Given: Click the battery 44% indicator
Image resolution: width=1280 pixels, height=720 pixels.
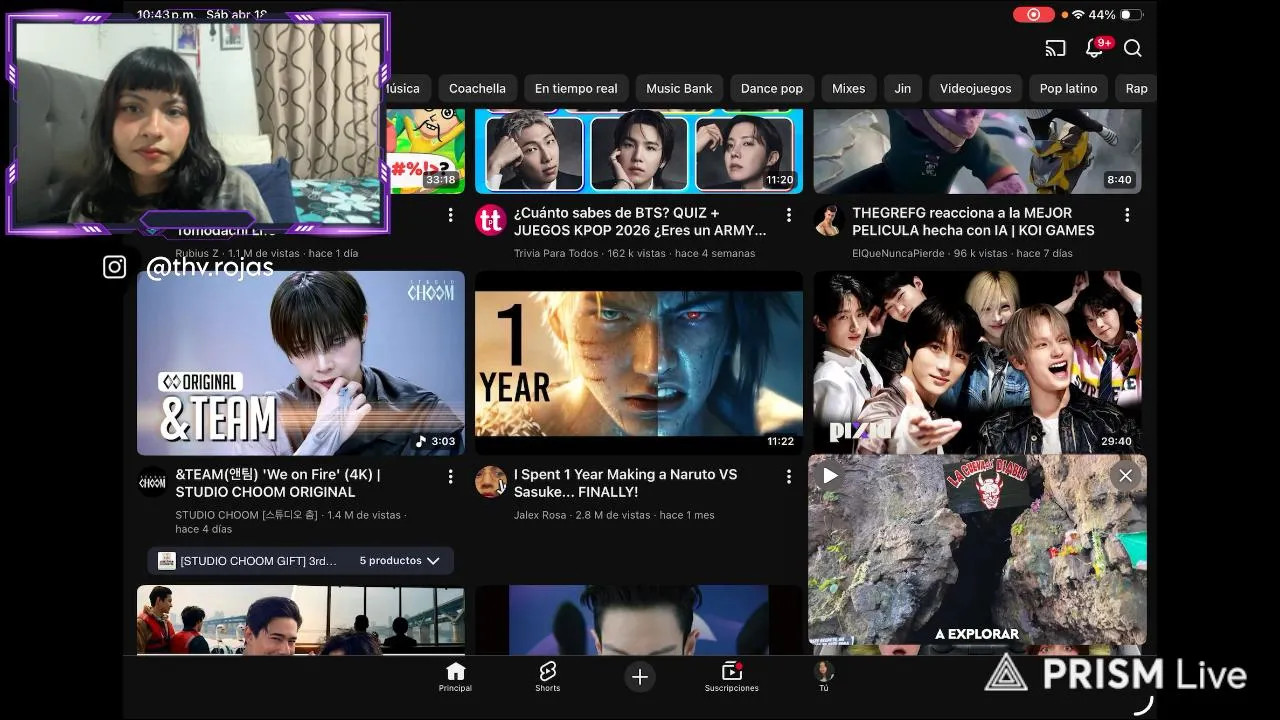Looking at the screenshot, I should click(1116, 15).
